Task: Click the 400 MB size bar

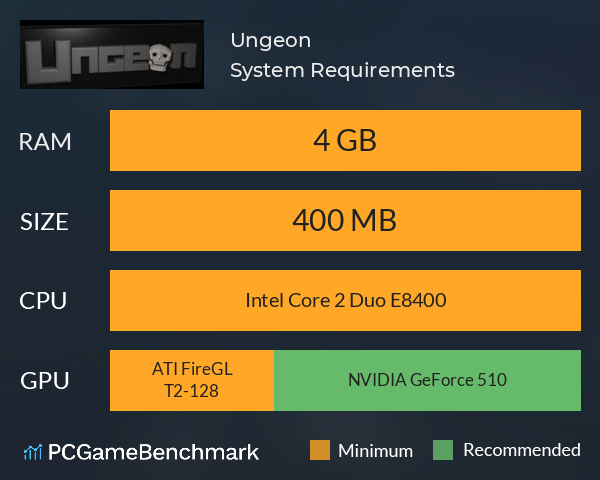Action: 345,220
